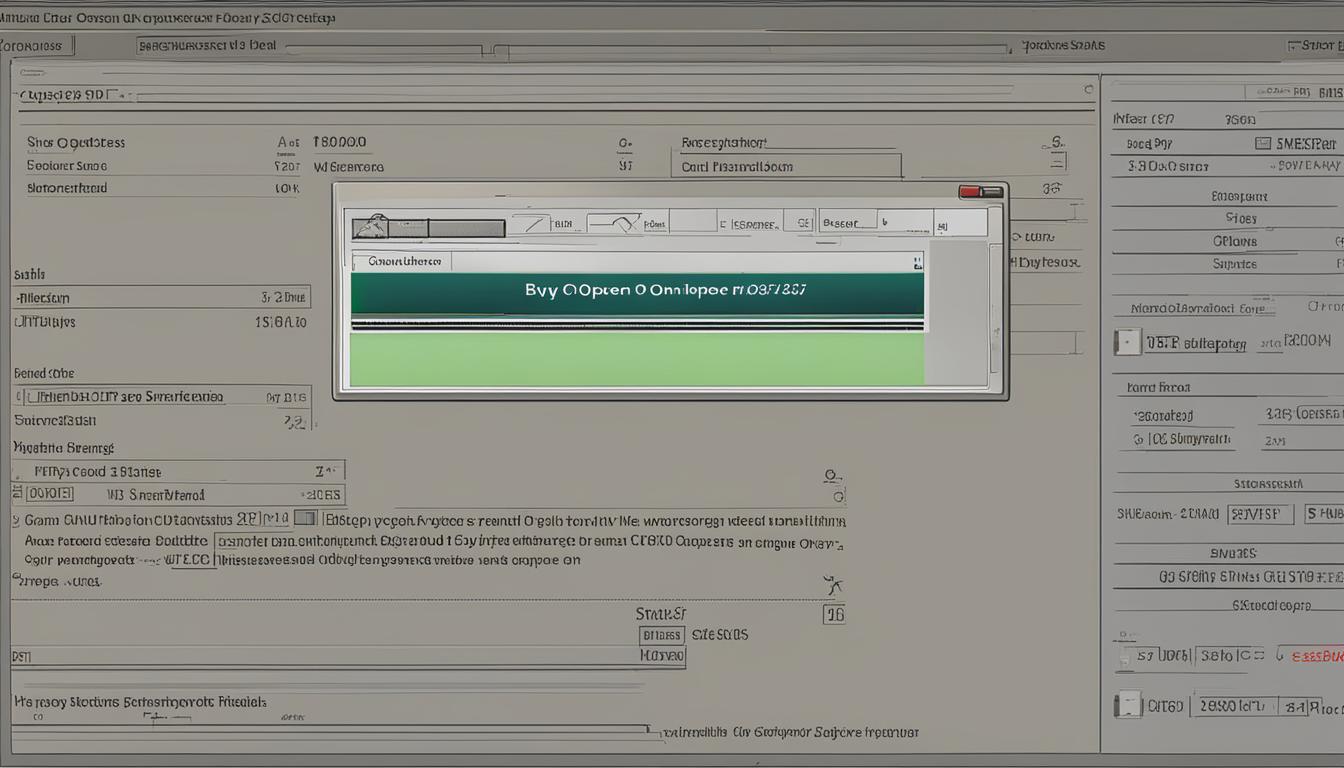Viewport: 1344px width, 768px height.
Task: Click the small icon at dialog toolbar's right end
Action: click(x=946, y=222)
